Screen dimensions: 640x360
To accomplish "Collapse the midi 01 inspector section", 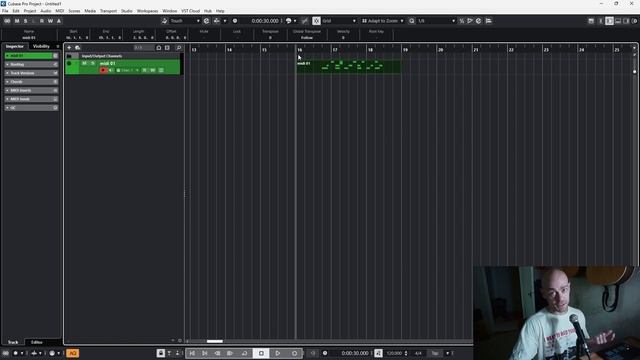I will coord(31,56).
